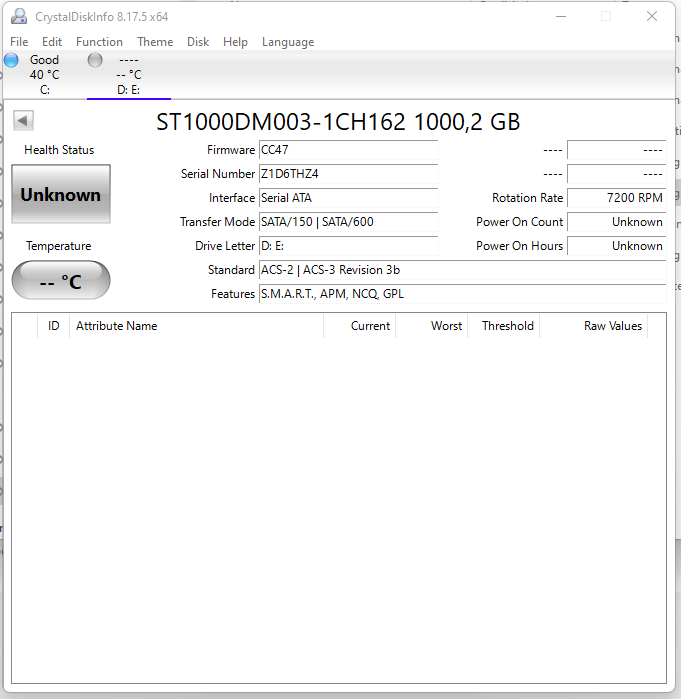Select the D: E: drive tab
Screen dimensions: 681x699
click(x=129, y=74)
